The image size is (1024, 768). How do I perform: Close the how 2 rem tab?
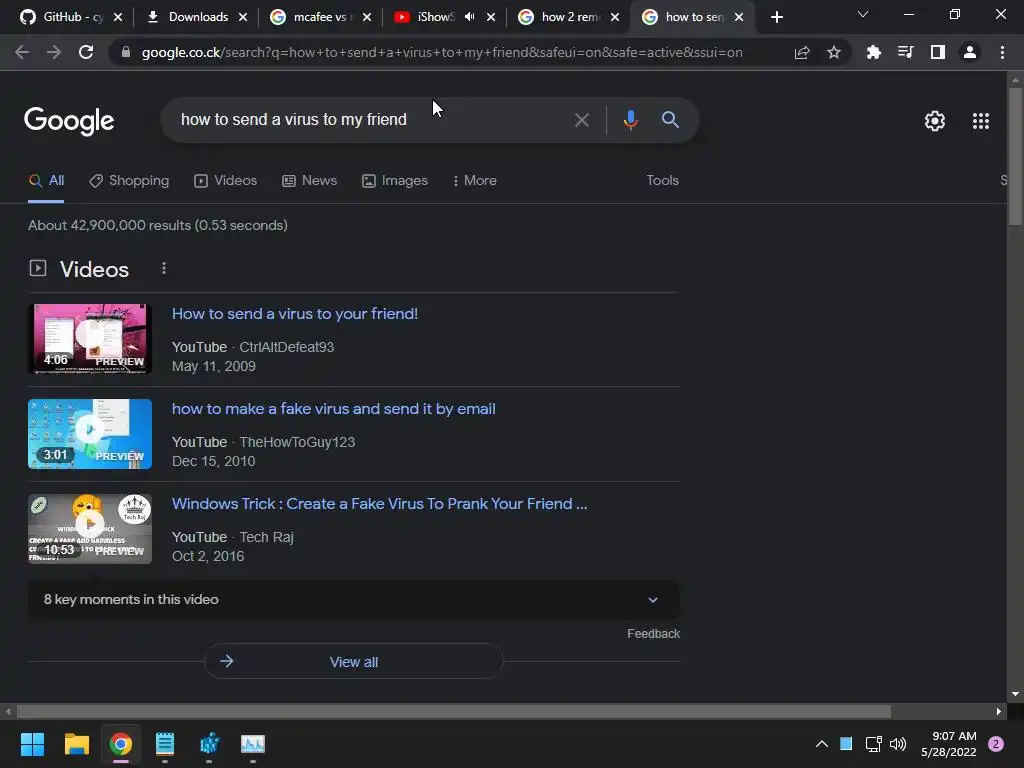coord(615,17)
